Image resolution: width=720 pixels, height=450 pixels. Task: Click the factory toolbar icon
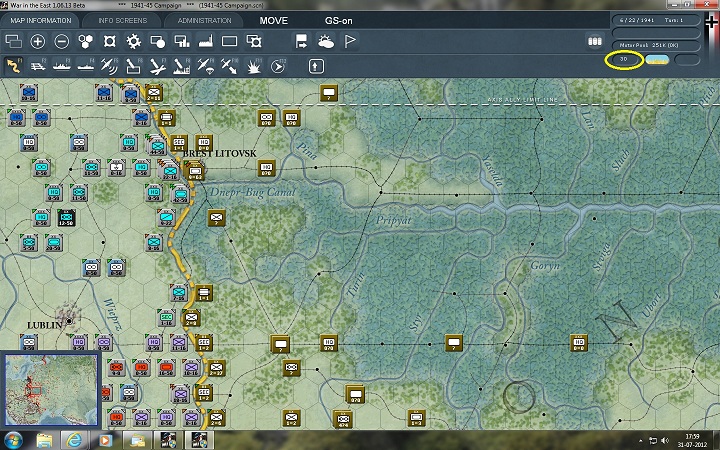click(x=206, y=42)
